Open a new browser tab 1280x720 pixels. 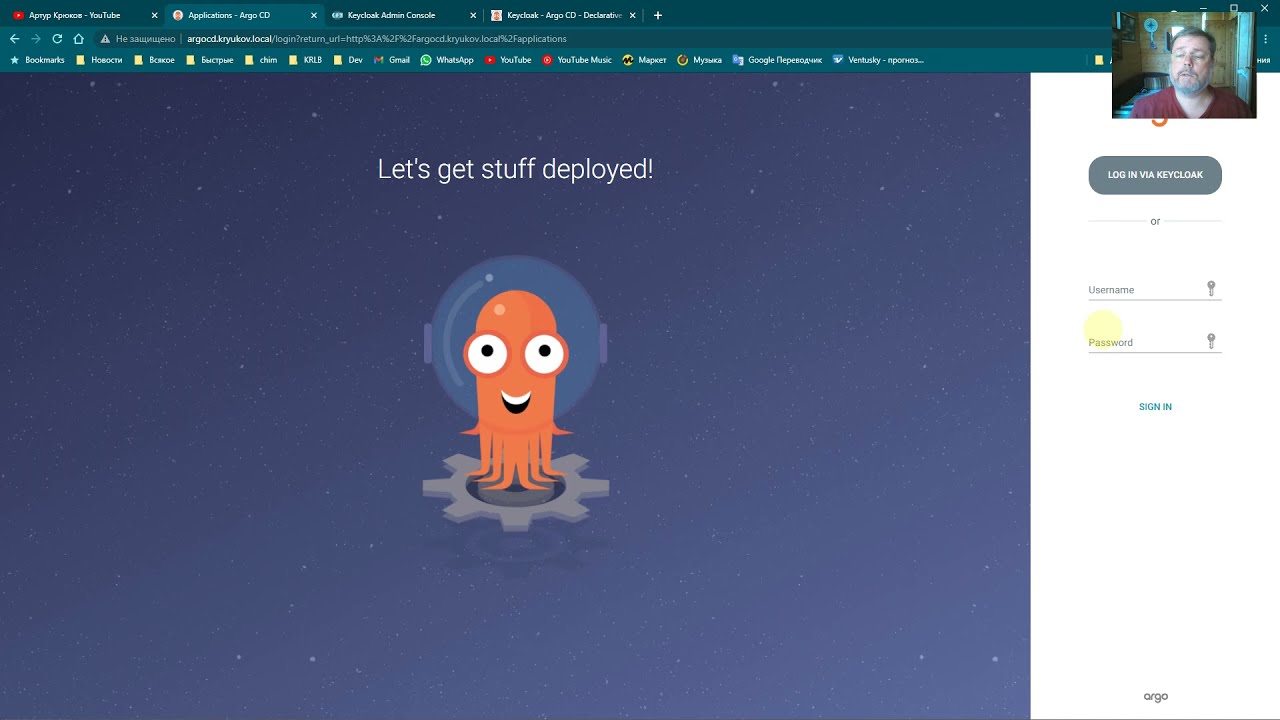tap(657, 15)
